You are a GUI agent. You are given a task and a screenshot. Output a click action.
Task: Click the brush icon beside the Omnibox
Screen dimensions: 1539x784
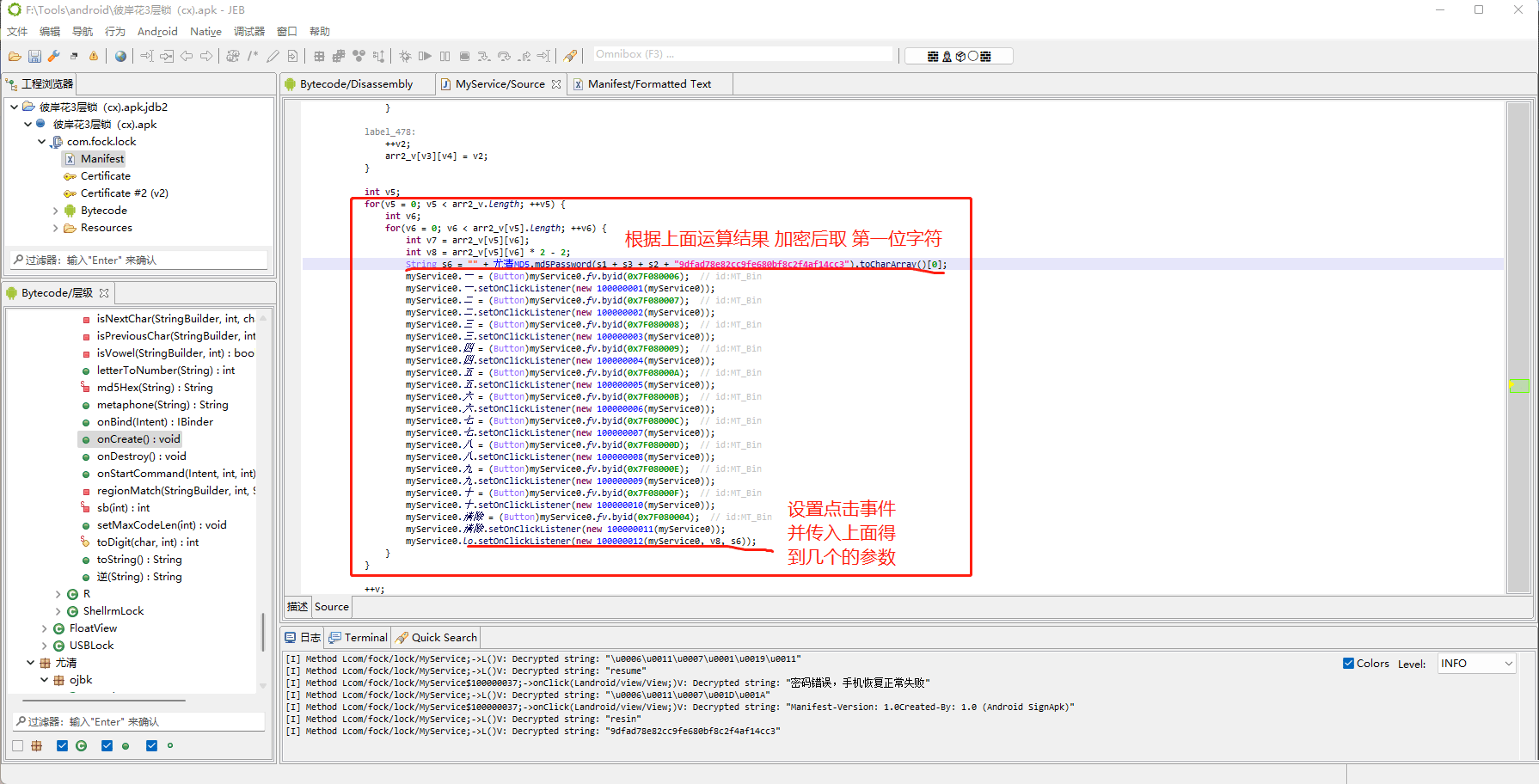tap(570, 56)
